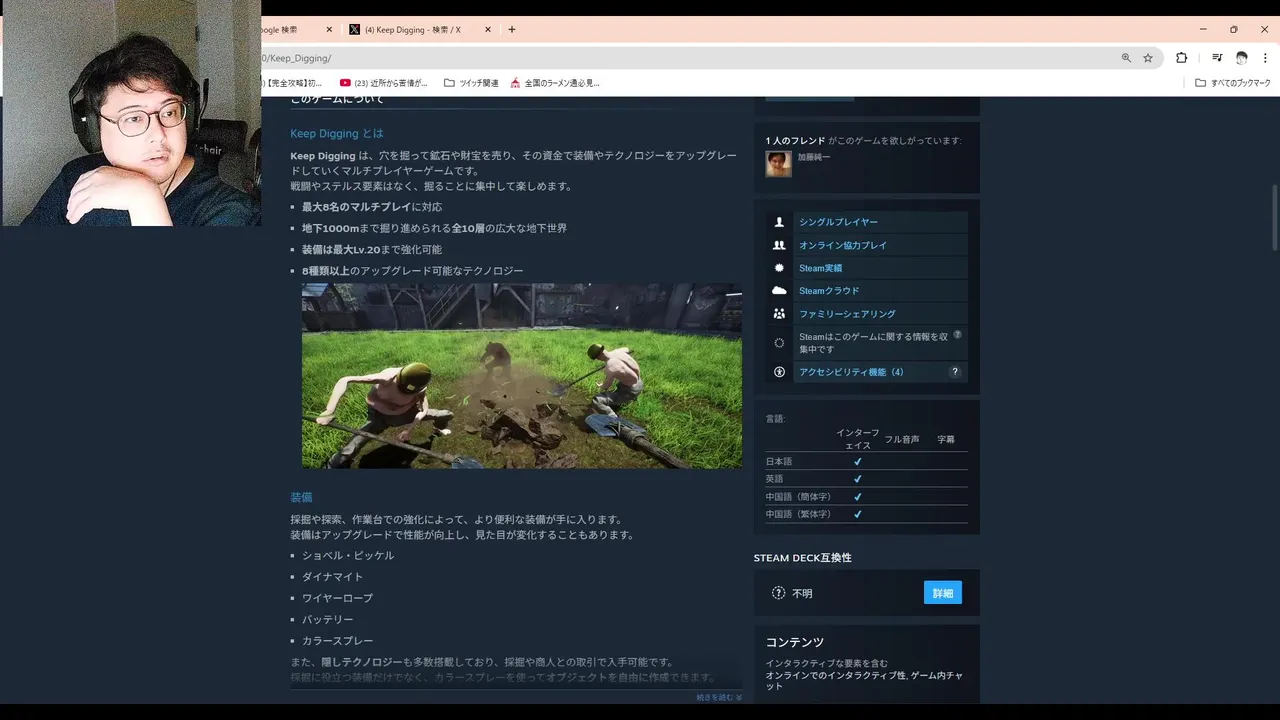Open the browser extensions puzzle icon
The width and height of the screenshot is (1280, 720).
(1181, 58)
